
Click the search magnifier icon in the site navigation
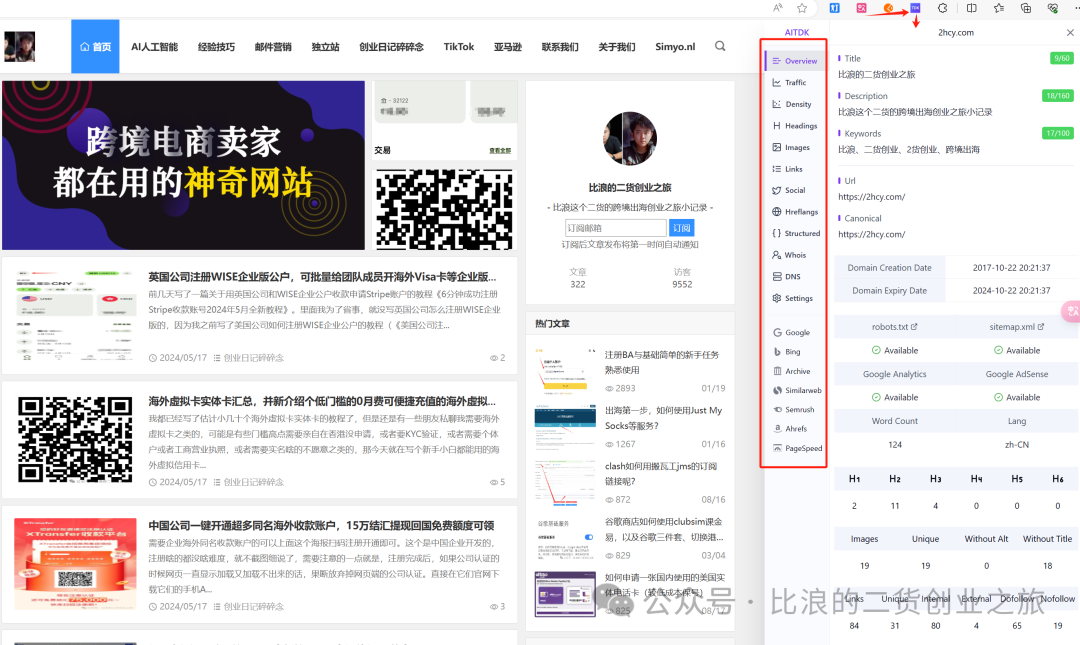point(720,46)
